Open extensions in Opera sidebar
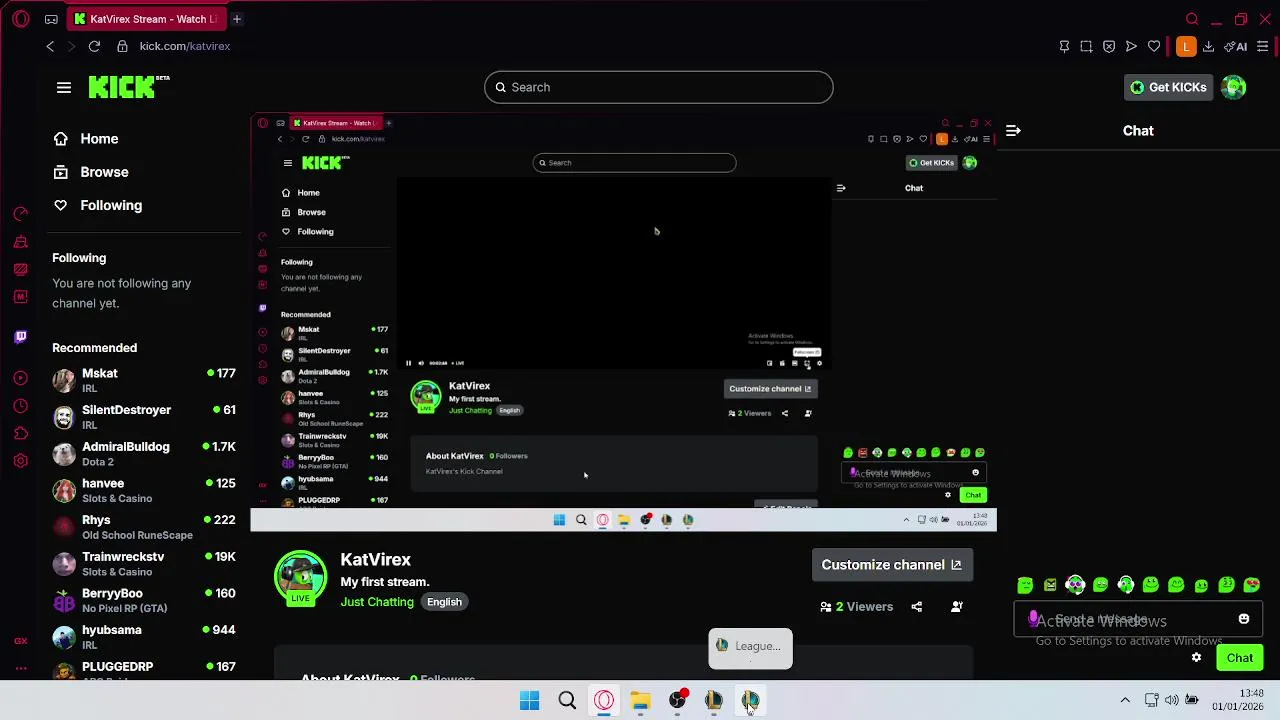1280x720 pixels. [21, 433]
